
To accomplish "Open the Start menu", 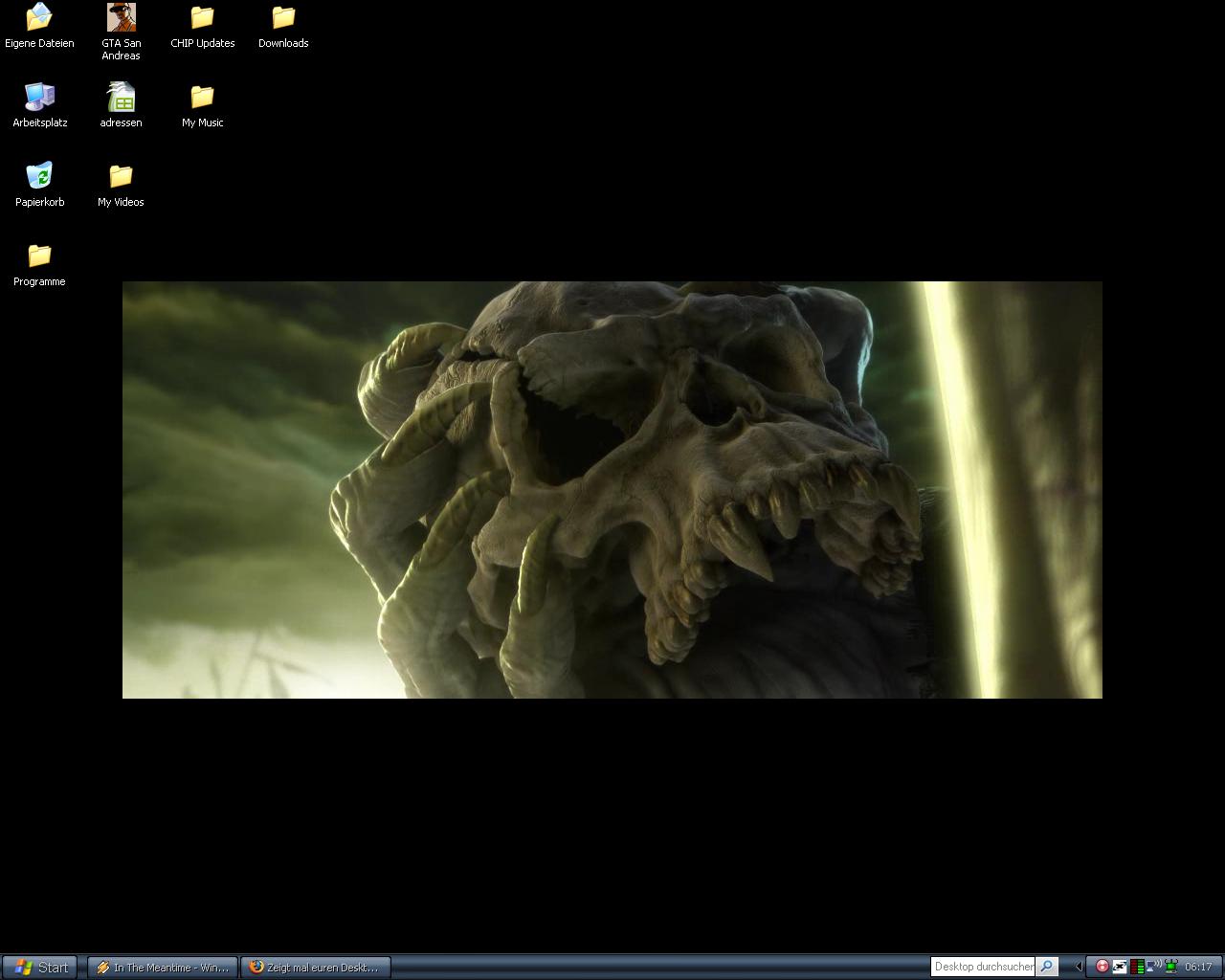I will (x=40, y=968).
